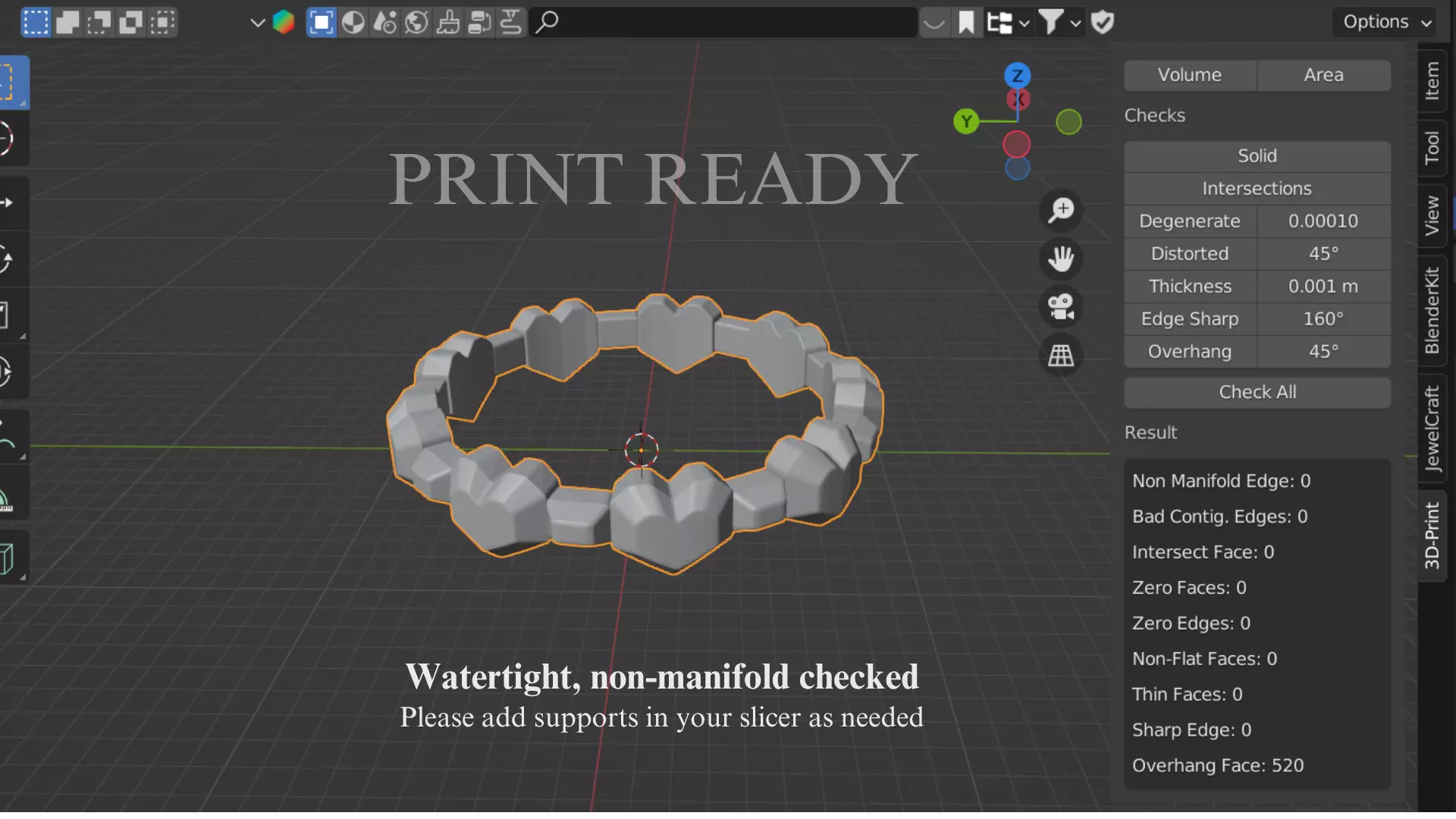Switch perspective/orthographic with the grid icon
This screenshot has height=819, width=1456.
point(1061,355)
